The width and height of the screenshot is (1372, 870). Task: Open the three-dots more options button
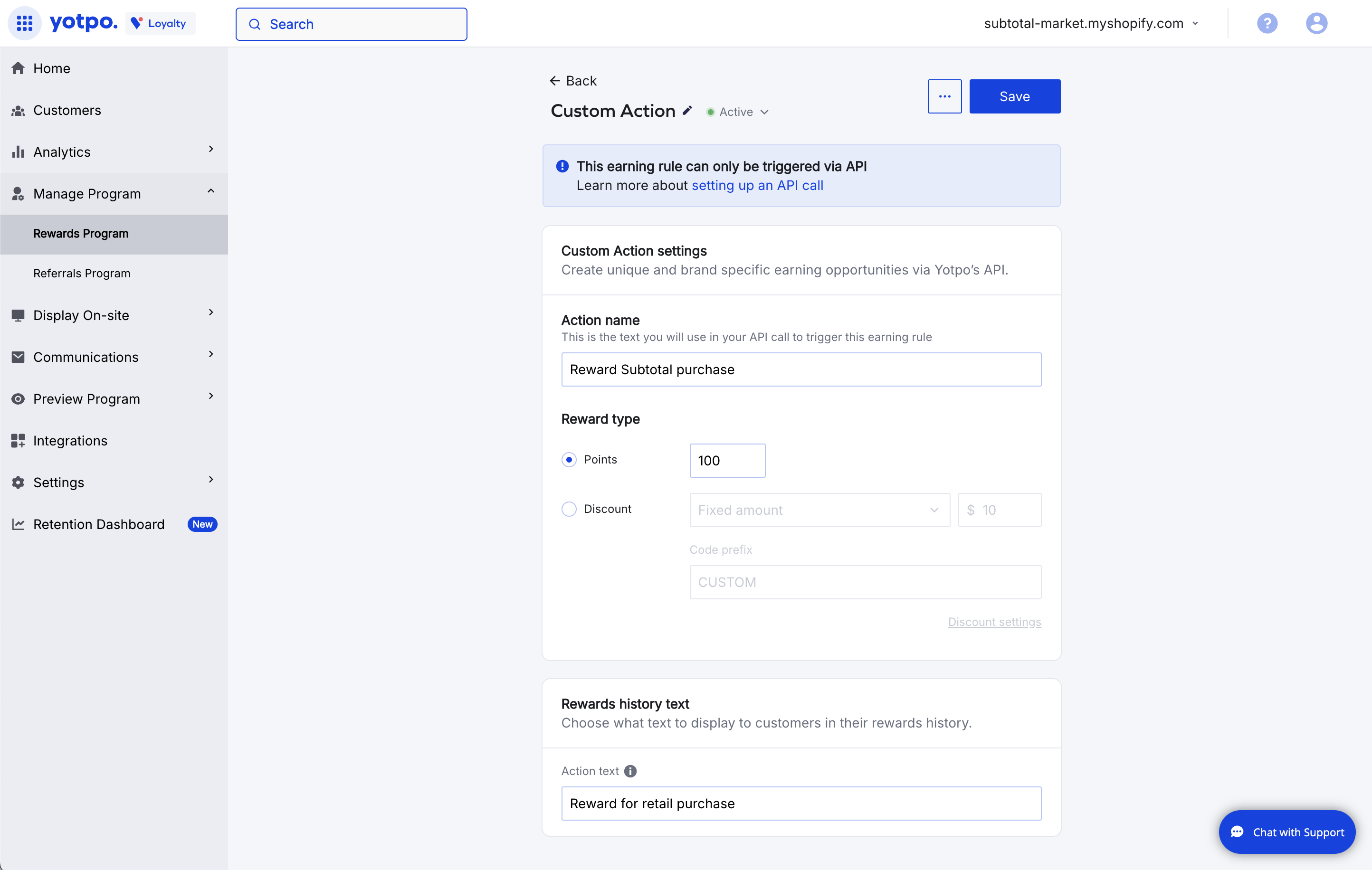[944, 96]
